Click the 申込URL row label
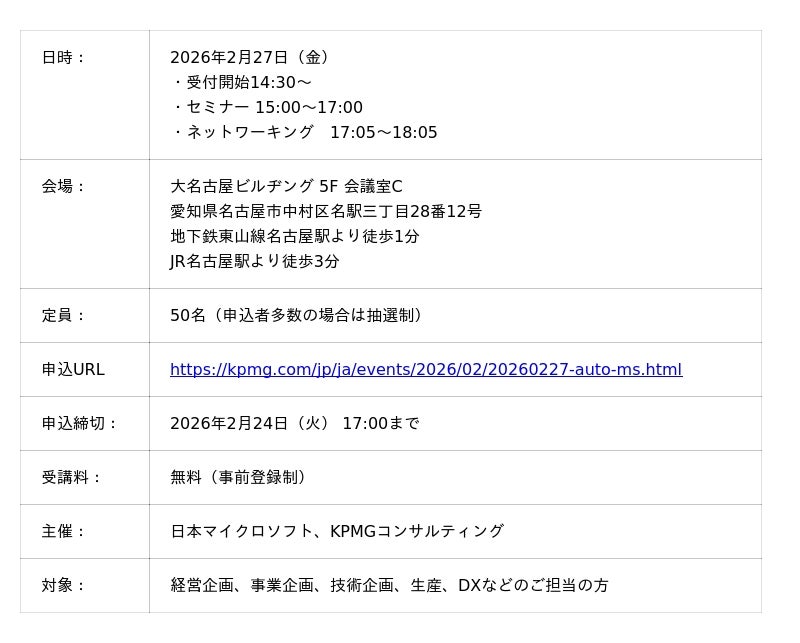The height and width of the screenshot is (643, 800). point(73,370)
